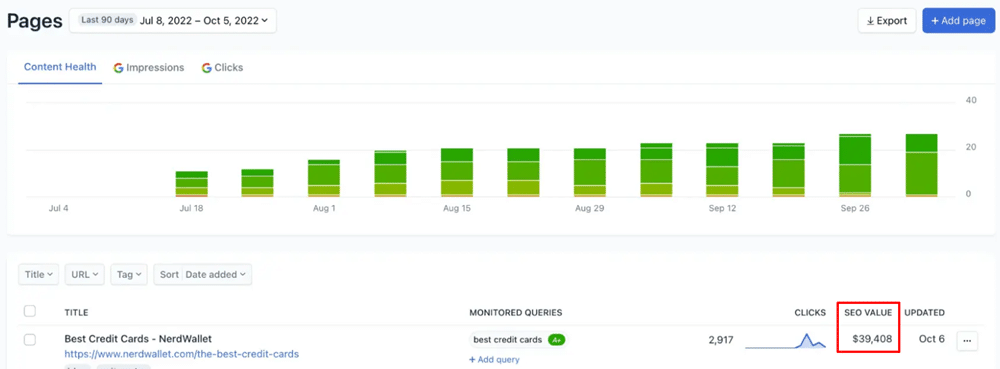Click the Last 90 days badge
The width and height of the screenshot is (1000, 369).
coord(107,20)
